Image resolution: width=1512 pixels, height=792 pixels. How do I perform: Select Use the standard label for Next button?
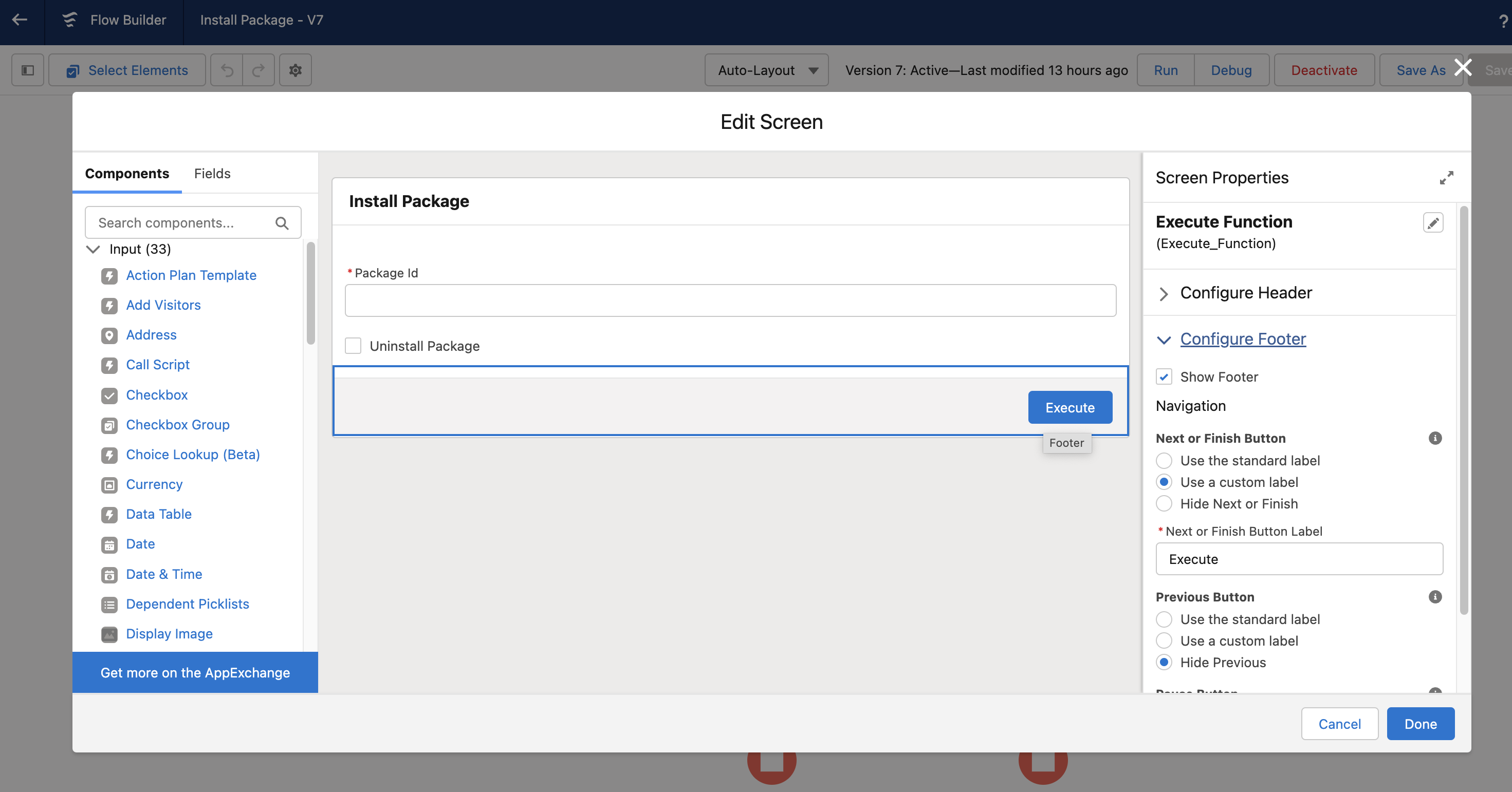1164,461
